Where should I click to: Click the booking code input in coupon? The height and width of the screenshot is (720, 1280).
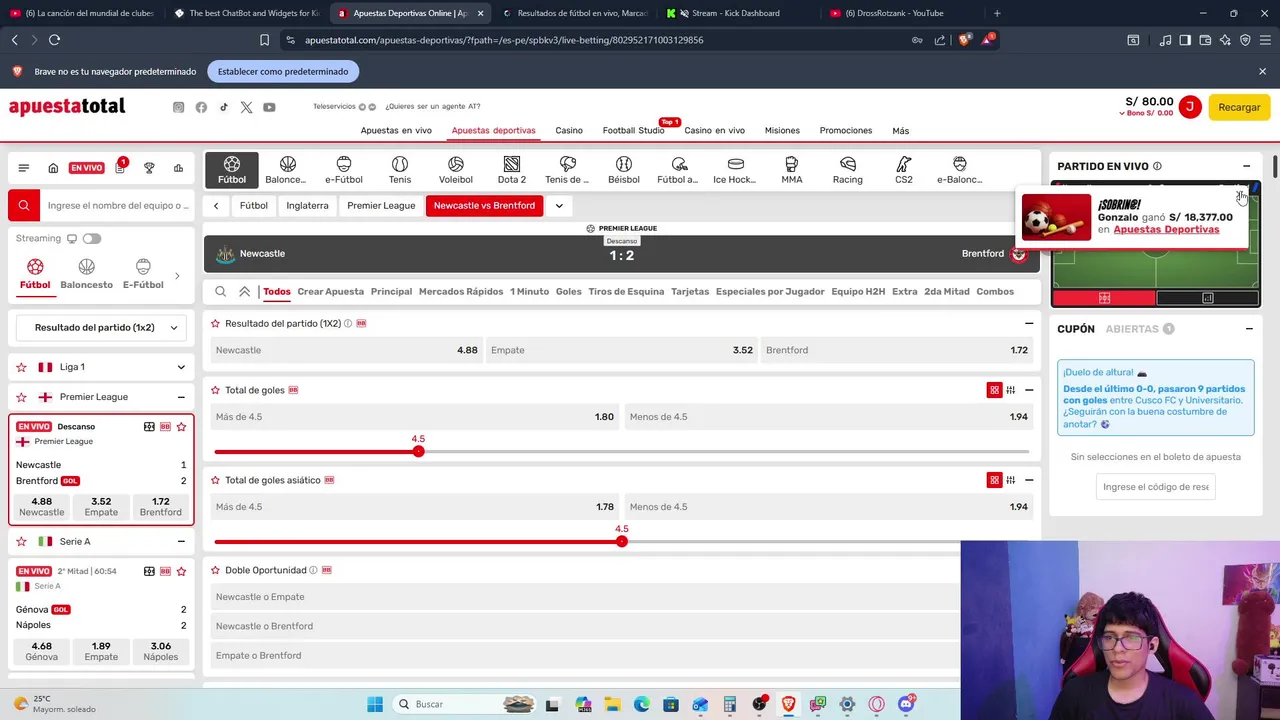click(x=1156, y=487)
